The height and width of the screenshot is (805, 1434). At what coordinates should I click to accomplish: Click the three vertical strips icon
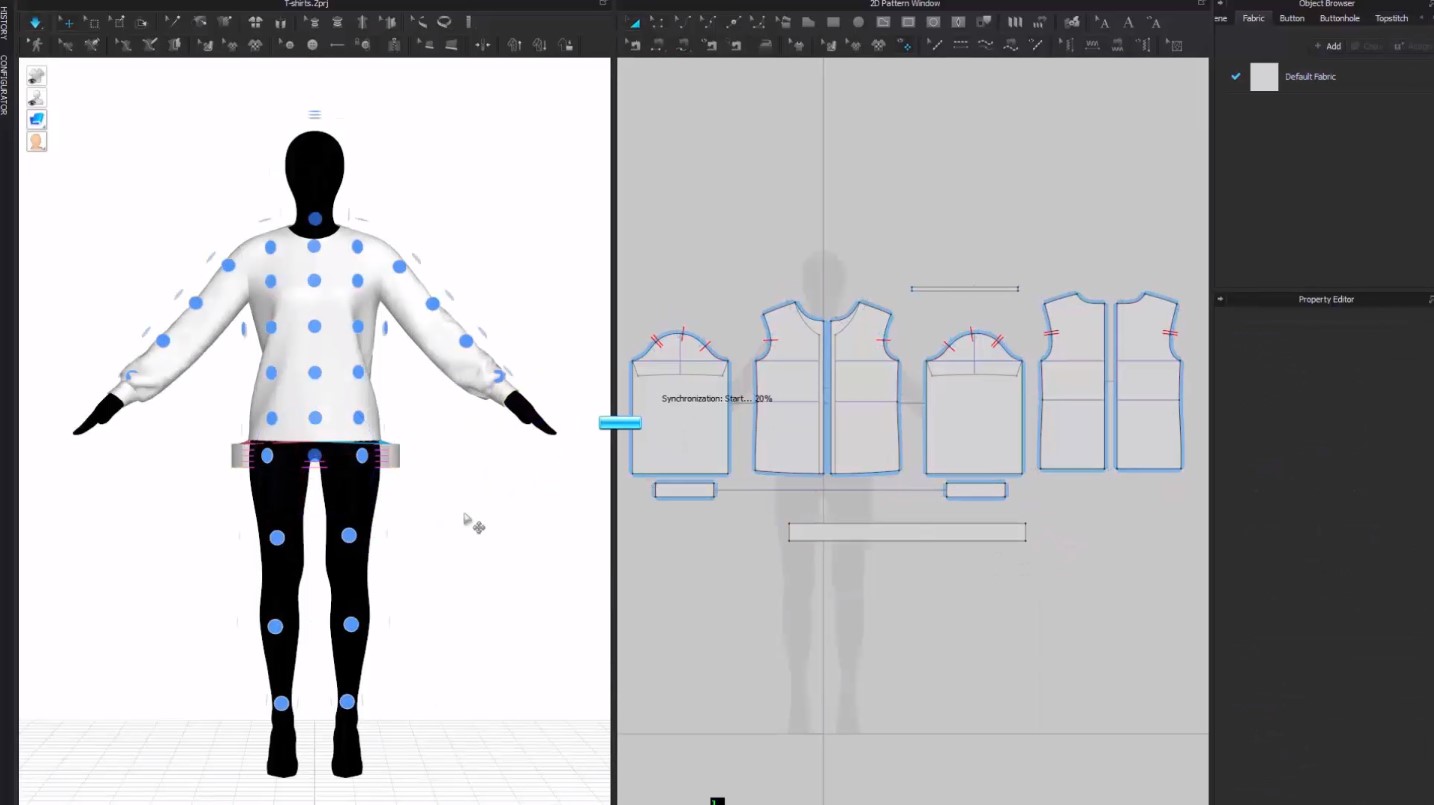click(1015, 22)
